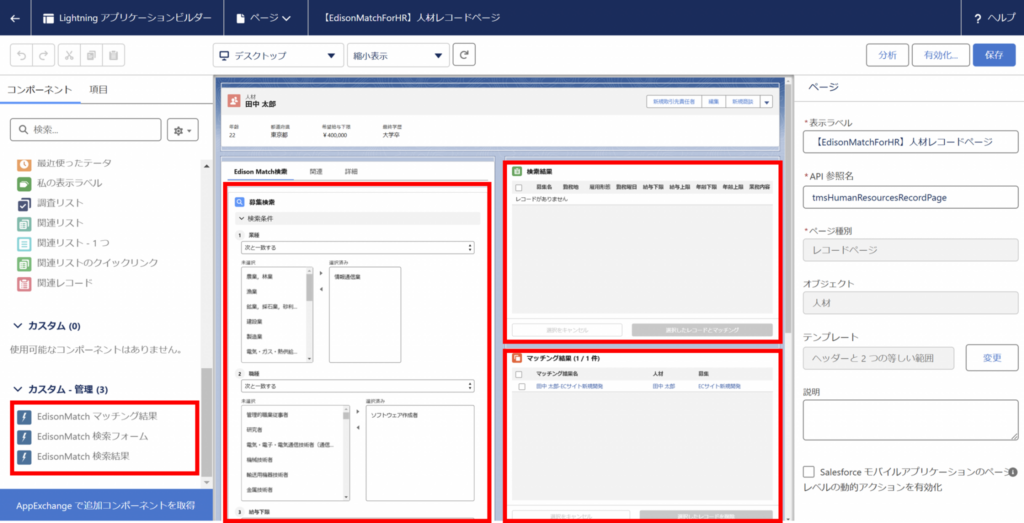Switch to the 項目 tab
Viewport: 1024px width, 523px height.
point(99,90)
